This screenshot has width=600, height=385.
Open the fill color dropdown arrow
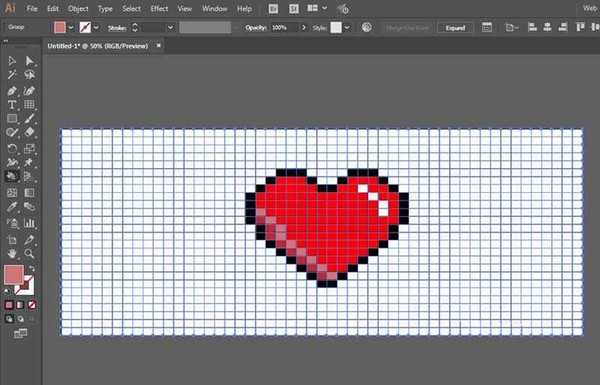pos(71,28)
